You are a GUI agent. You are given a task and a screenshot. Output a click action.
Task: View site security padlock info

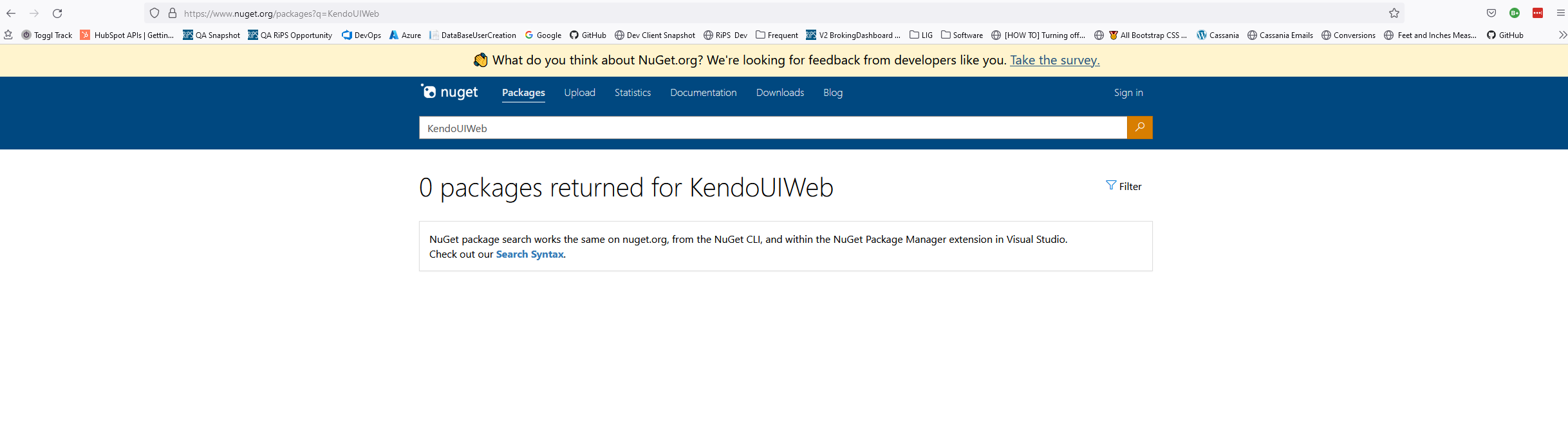(173, 14)
